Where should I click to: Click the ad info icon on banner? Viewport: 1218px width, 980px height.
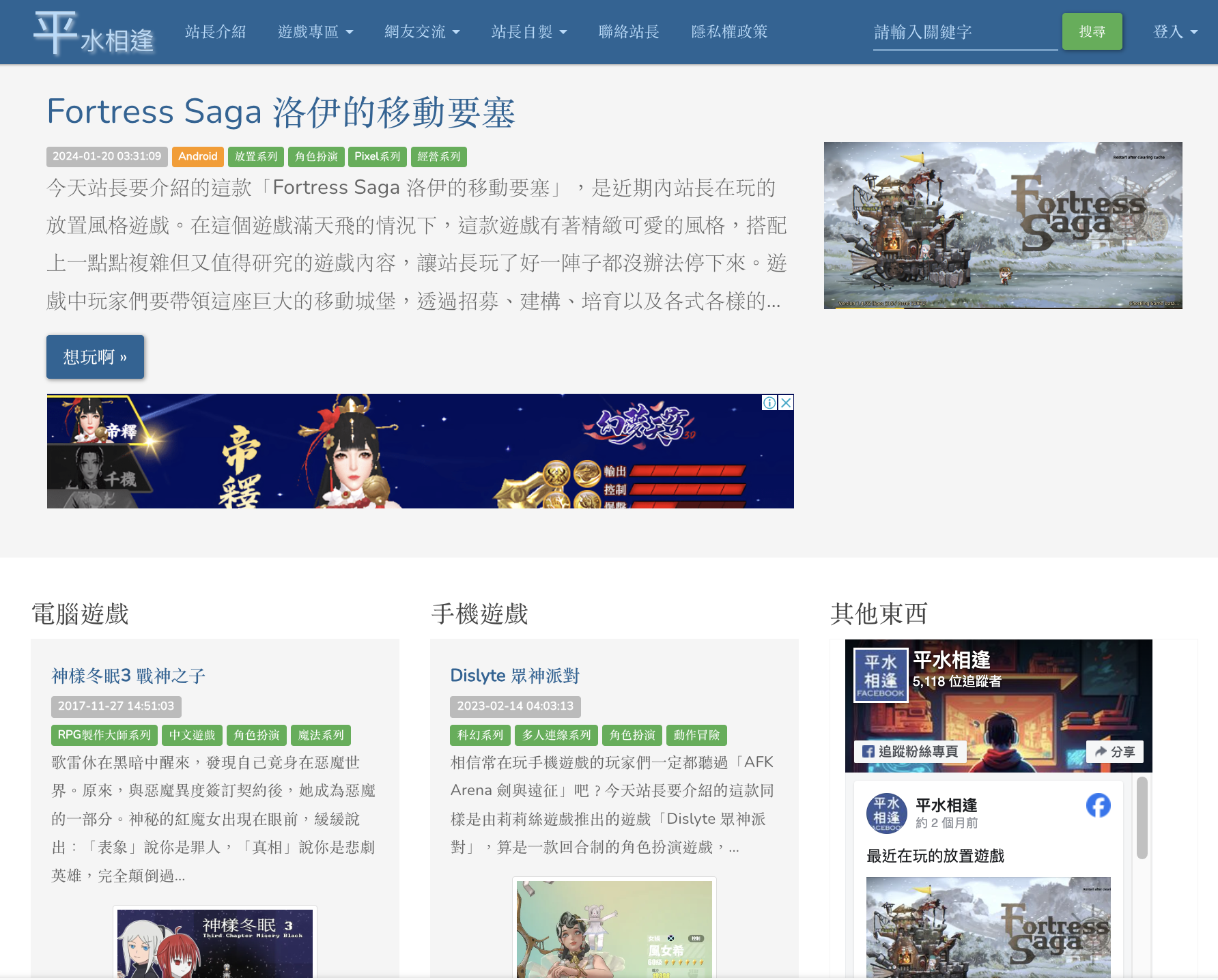click(769, 403)
